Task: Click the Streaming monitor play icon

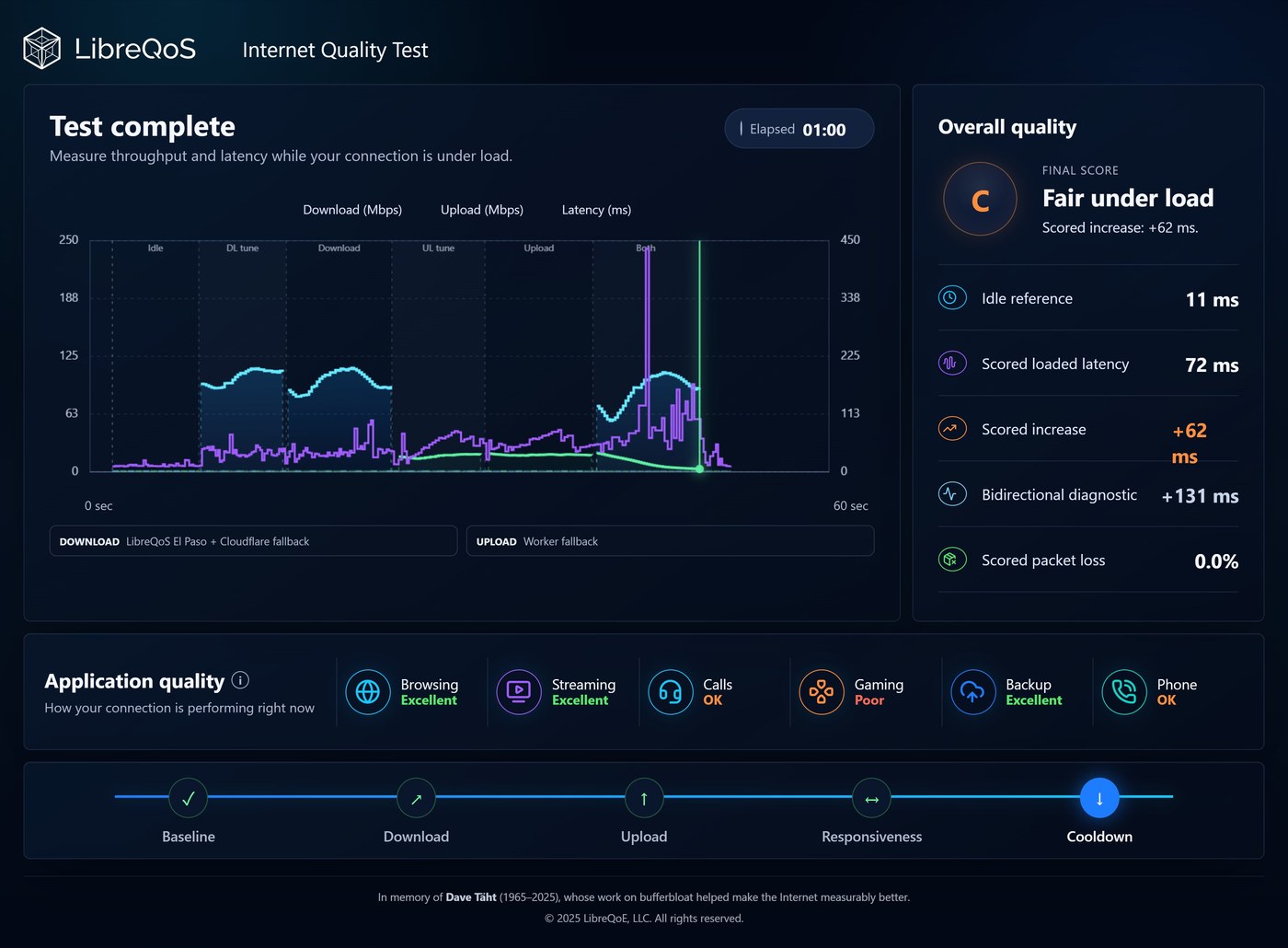Action: click(519, 692)
